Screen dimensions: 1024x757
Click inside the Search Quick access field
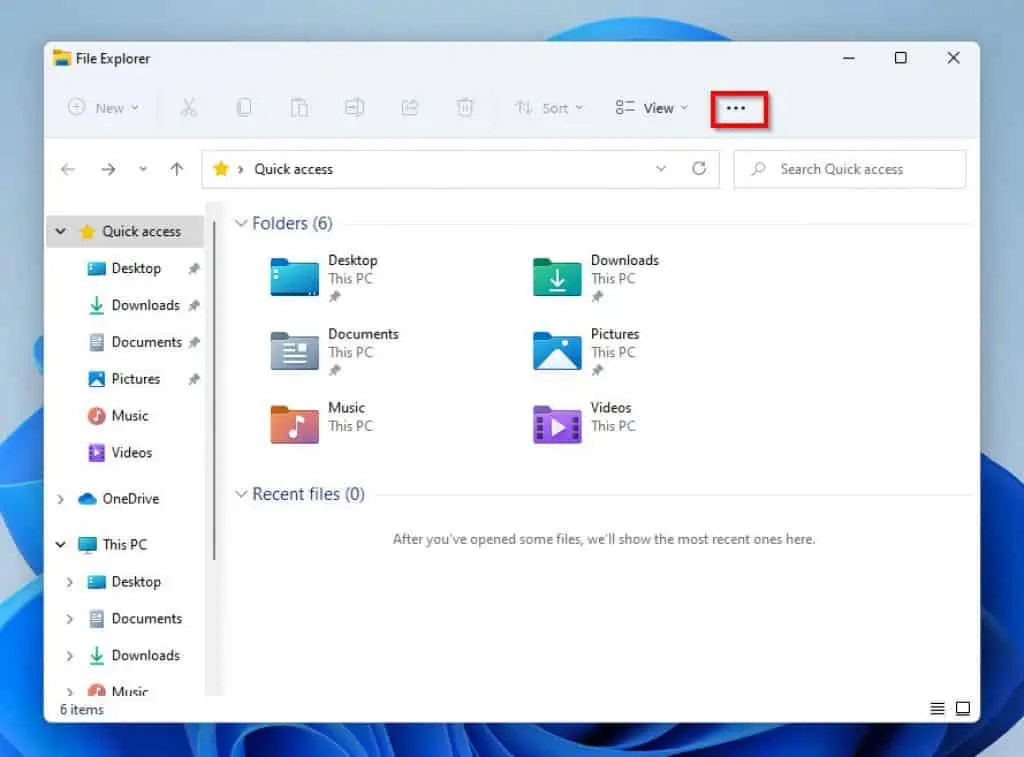pyautogui.click(x=848, y=169)
